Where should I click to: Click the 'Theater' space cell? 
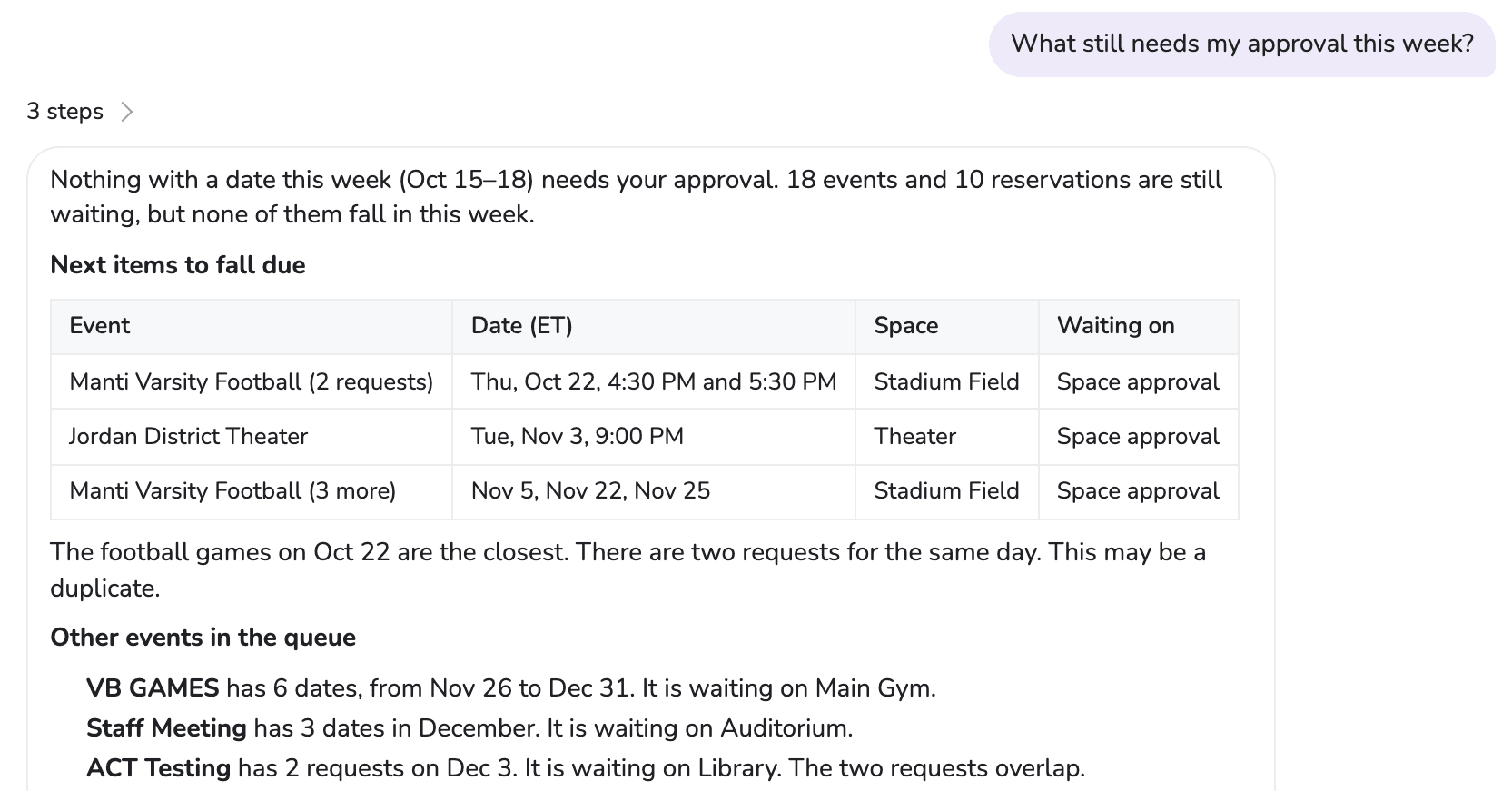947,436
